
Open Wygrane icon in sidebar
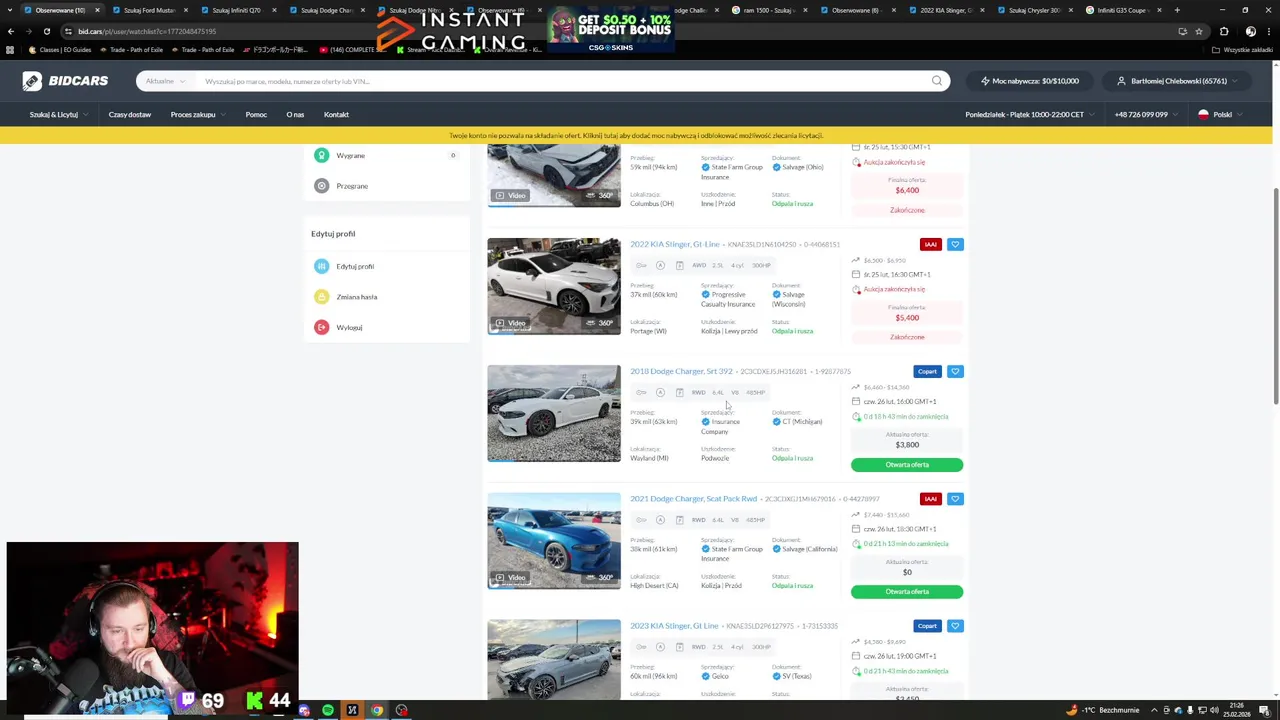(x=321, y=155)
